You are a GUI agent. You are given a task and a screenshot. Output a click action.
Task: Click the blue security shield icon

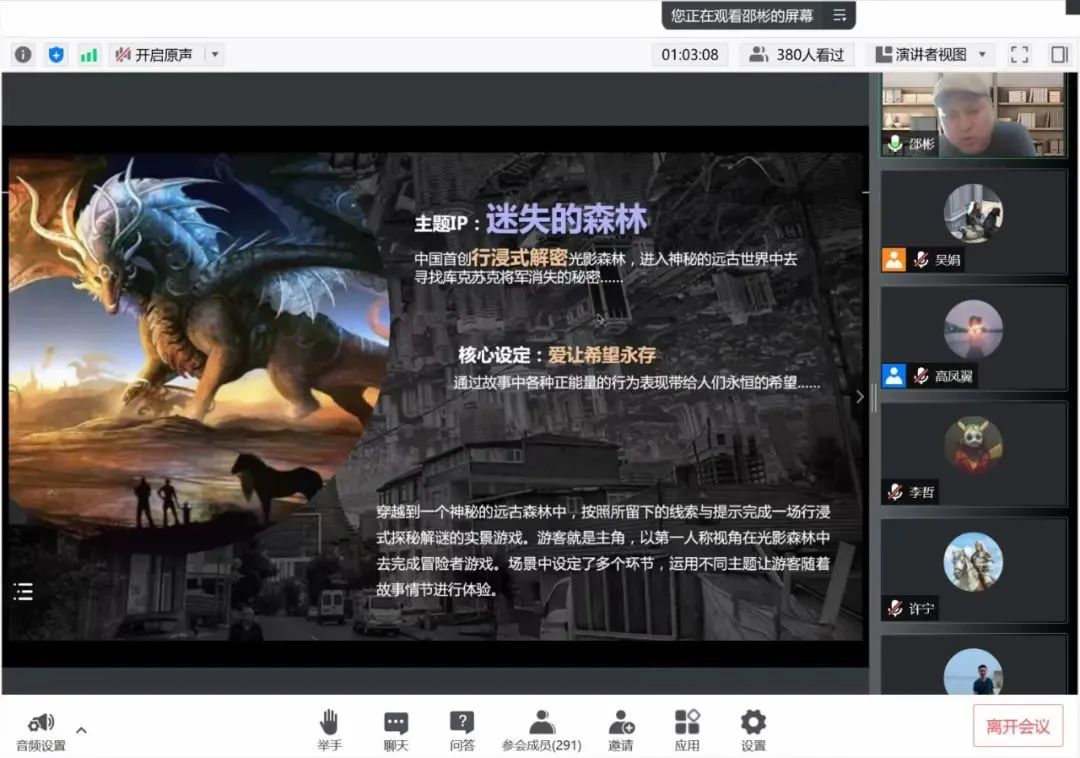coord(56,55)
